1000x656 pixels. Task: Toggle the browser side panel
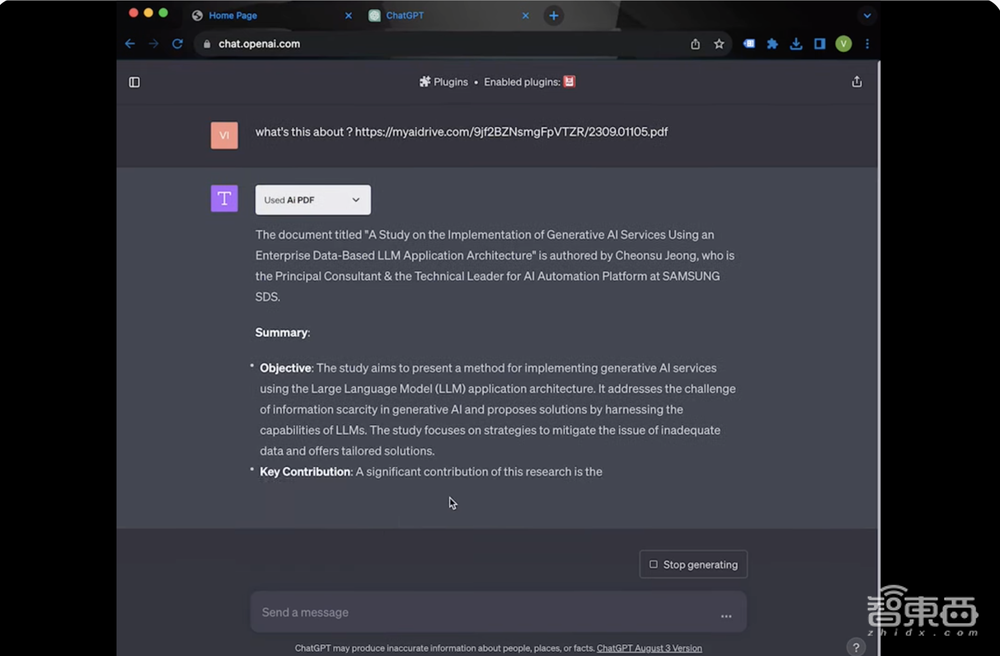coord(819,44)
